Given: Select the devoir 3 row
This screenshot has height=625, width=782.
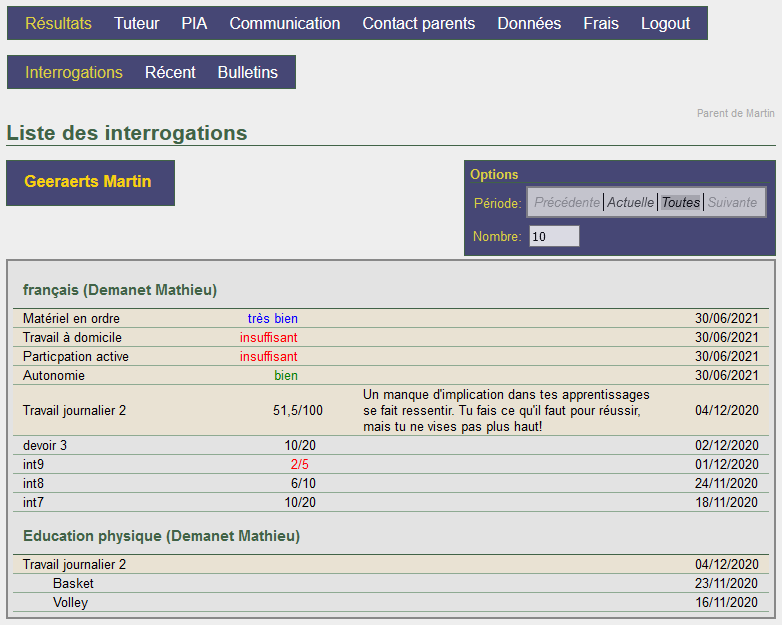Looking at the screenshot, I should click(x=391, y=445).
